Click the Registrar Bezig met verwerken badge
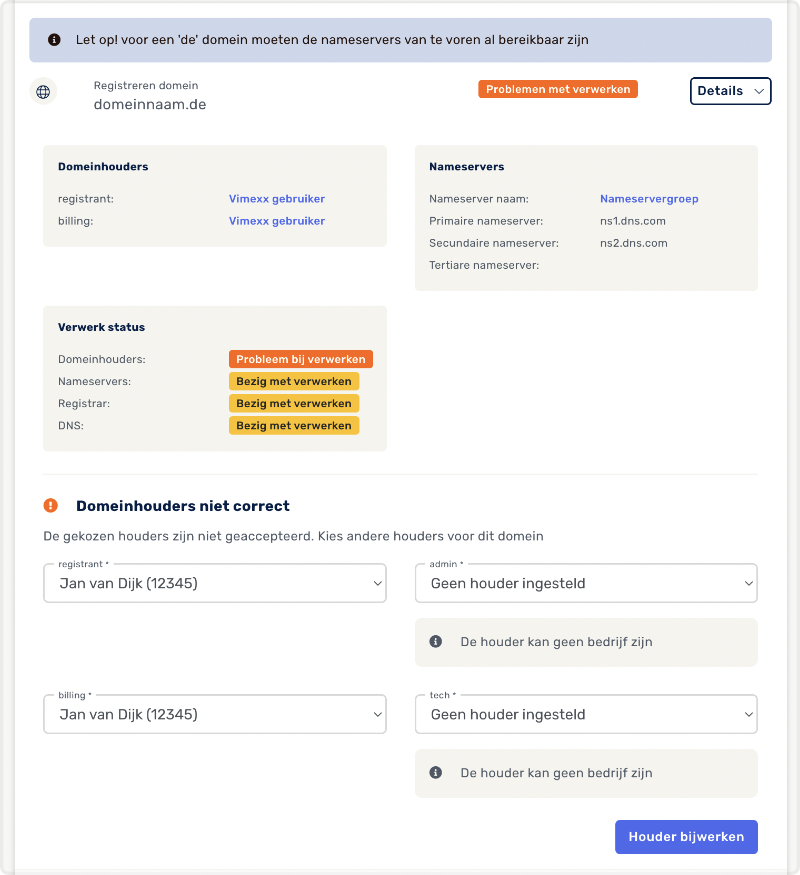800x875 pixels. 294,403
